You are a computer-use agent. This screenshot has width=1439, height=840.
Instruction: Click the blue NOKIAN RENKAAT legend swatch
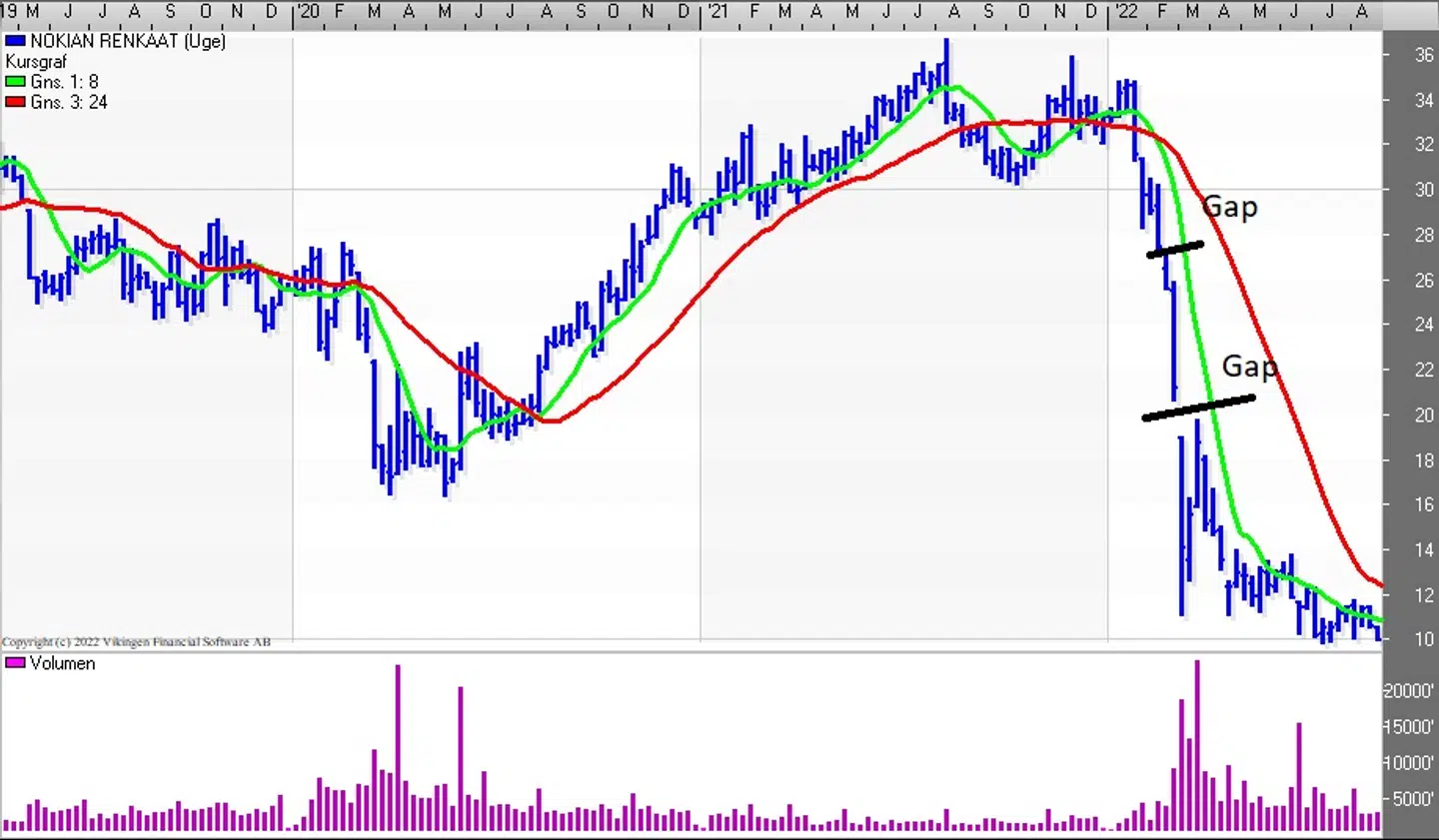click(x=15, y=41)
